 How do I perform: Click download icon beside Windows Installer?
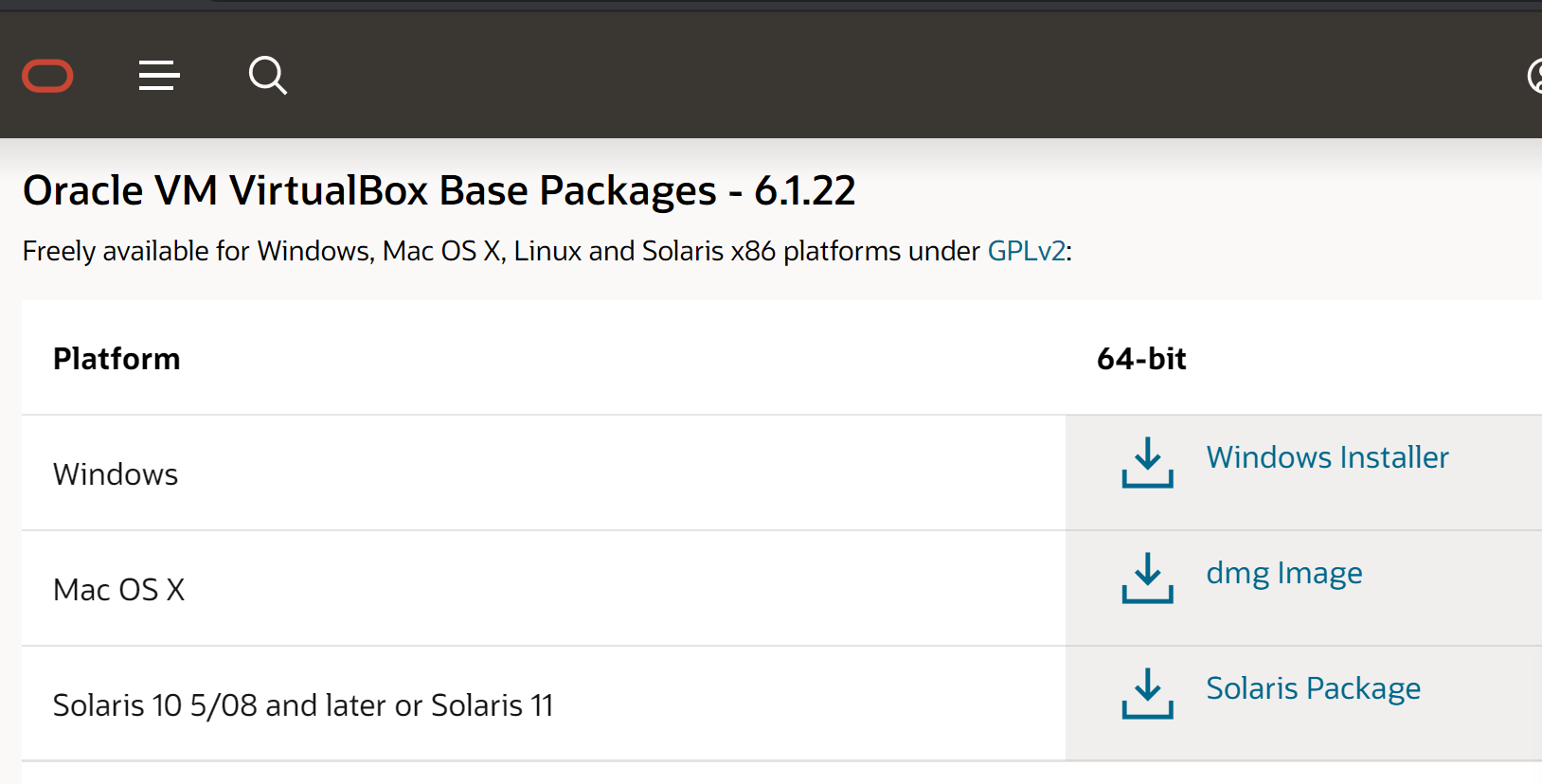(1147, 462)
